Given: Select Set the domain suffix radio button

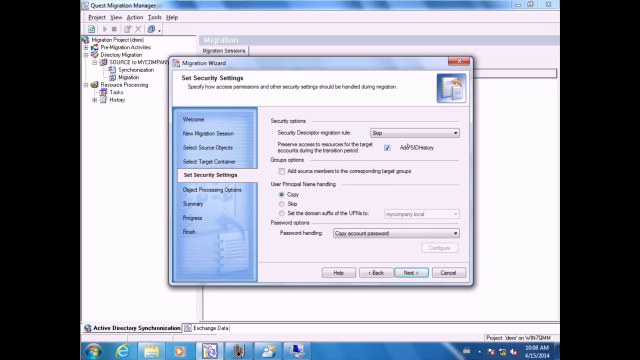Looking at the screenshot, I should coord(282,213).
